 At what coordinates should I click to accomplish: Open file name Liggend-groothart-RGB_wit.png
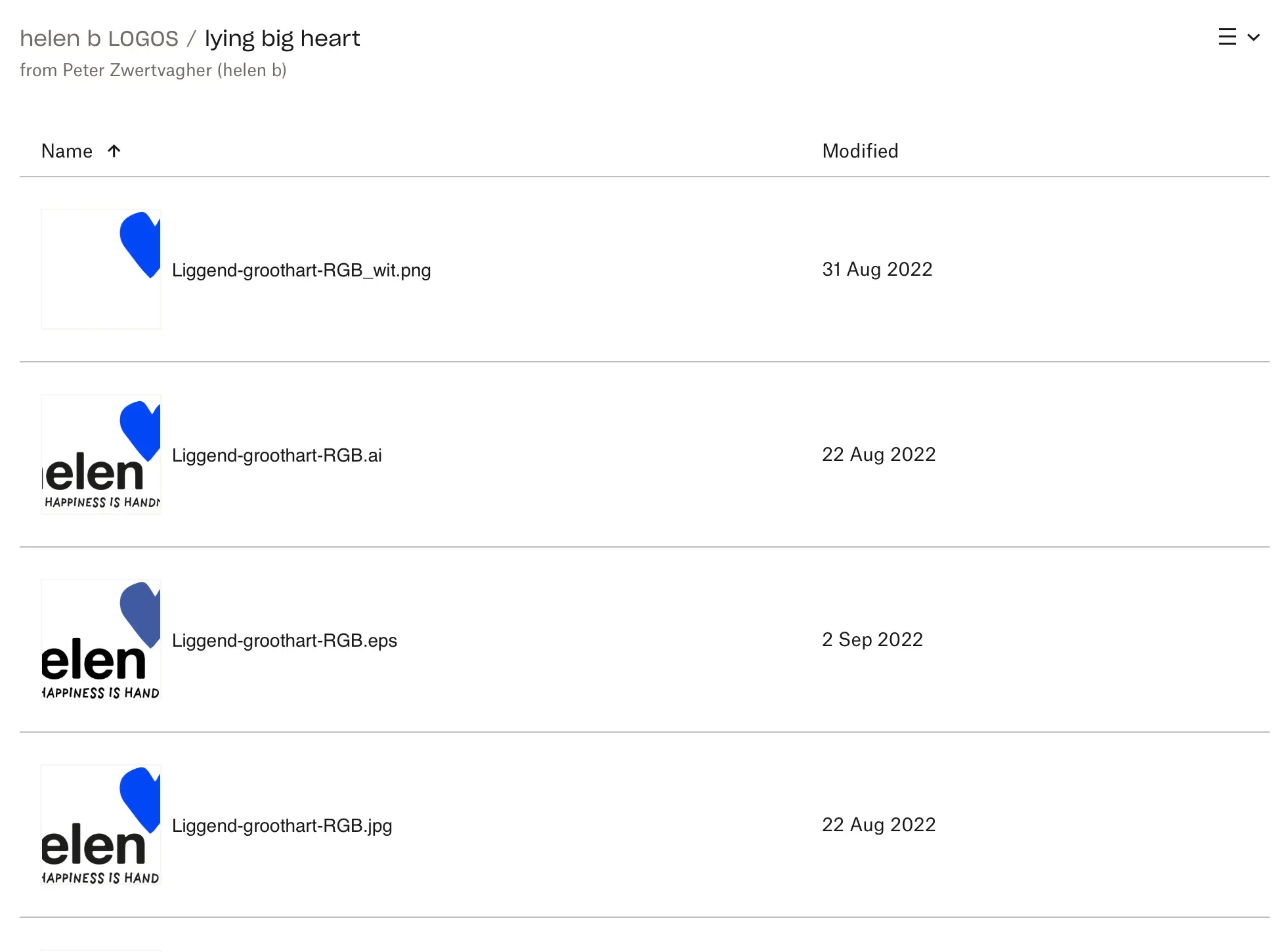click(301, 270)
